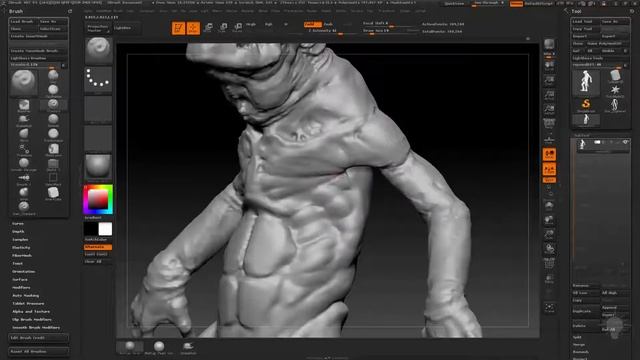Toggle the Zsub button
The width and height of the screenshot is (640, 360).
click(x=329, y=24)
